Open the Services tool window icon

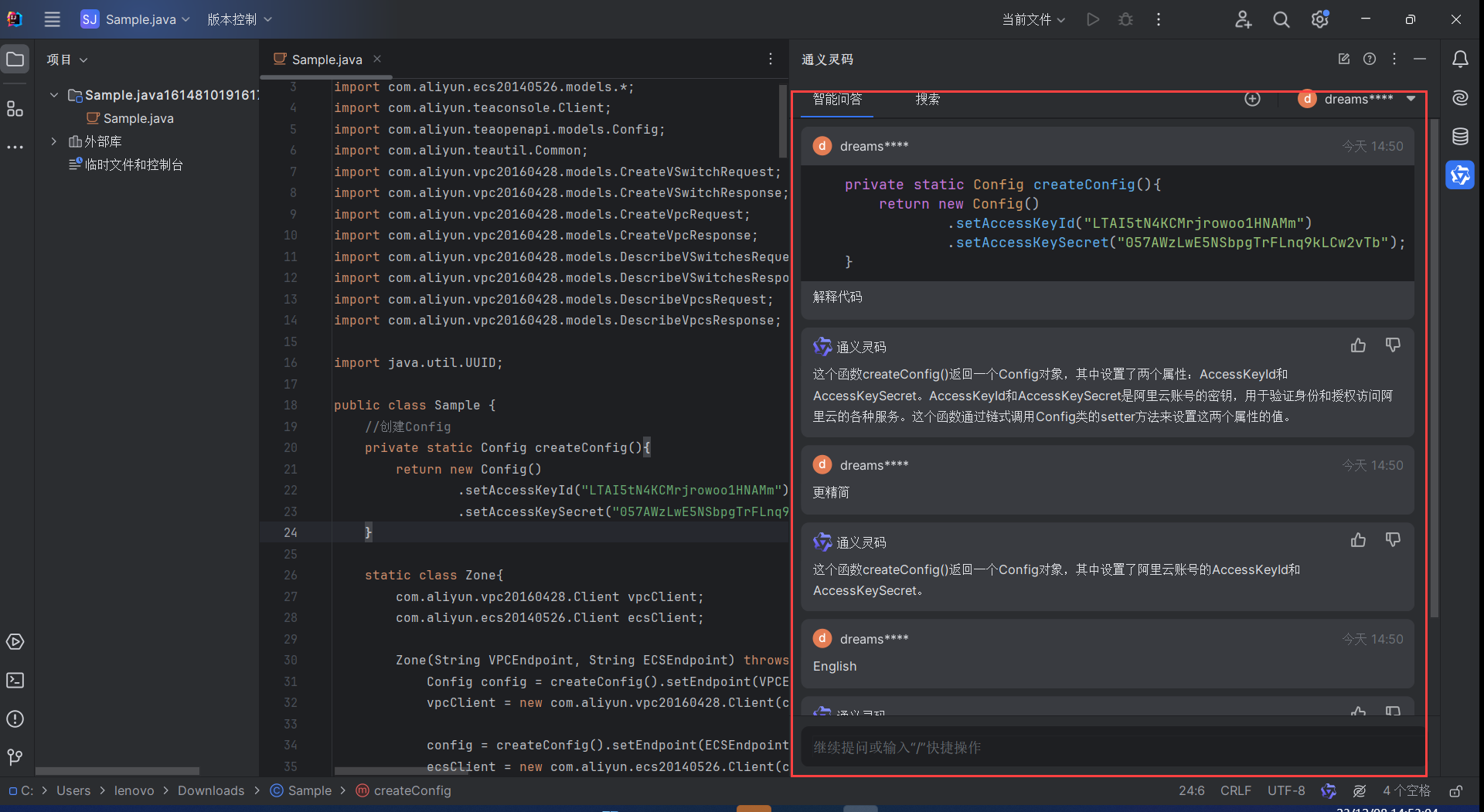pyautogui.click(x=15, y=642)
